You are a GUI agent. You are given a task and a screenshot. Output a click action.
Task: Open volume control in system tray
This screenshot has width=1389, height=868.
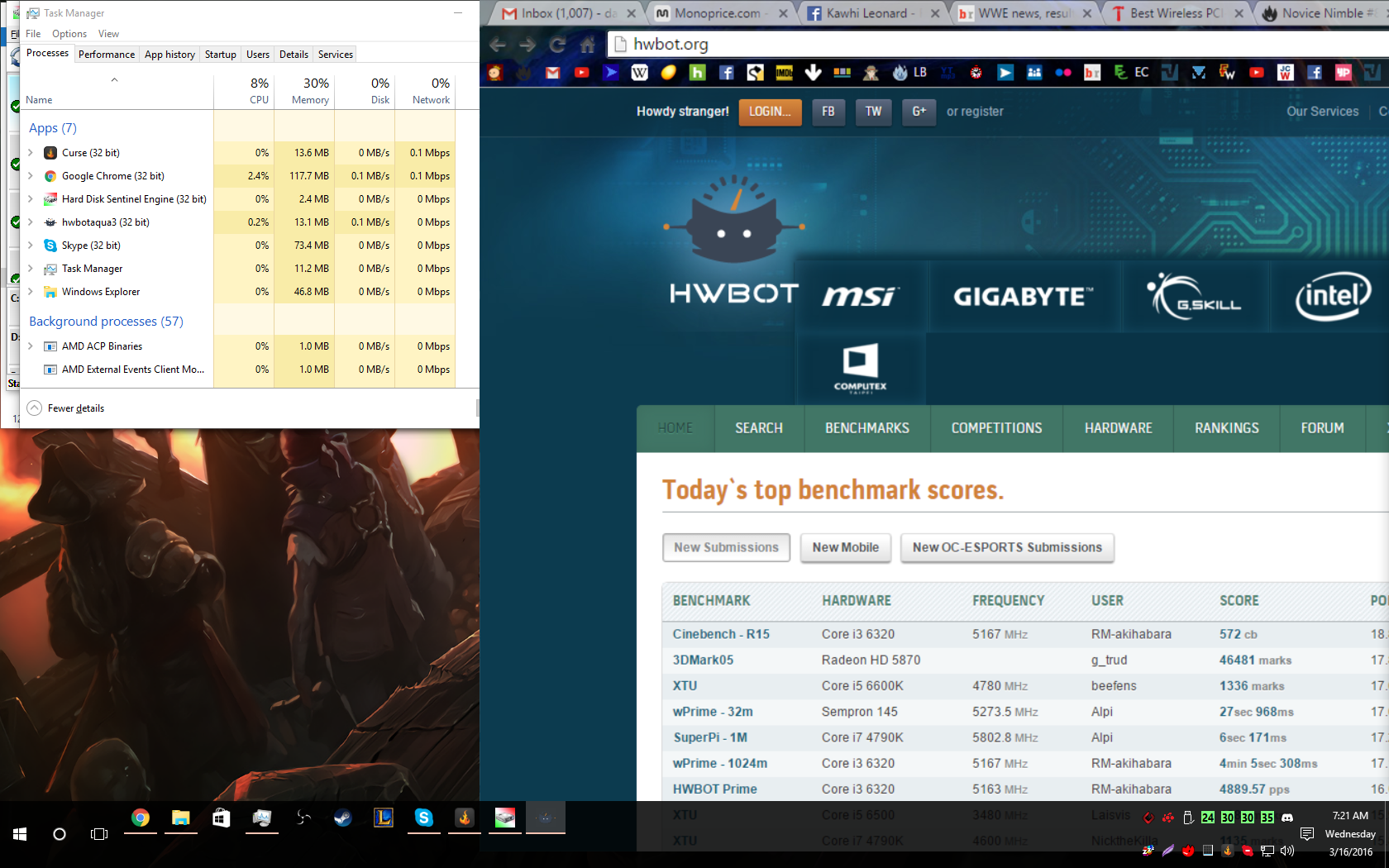[x=1287, y=851]
